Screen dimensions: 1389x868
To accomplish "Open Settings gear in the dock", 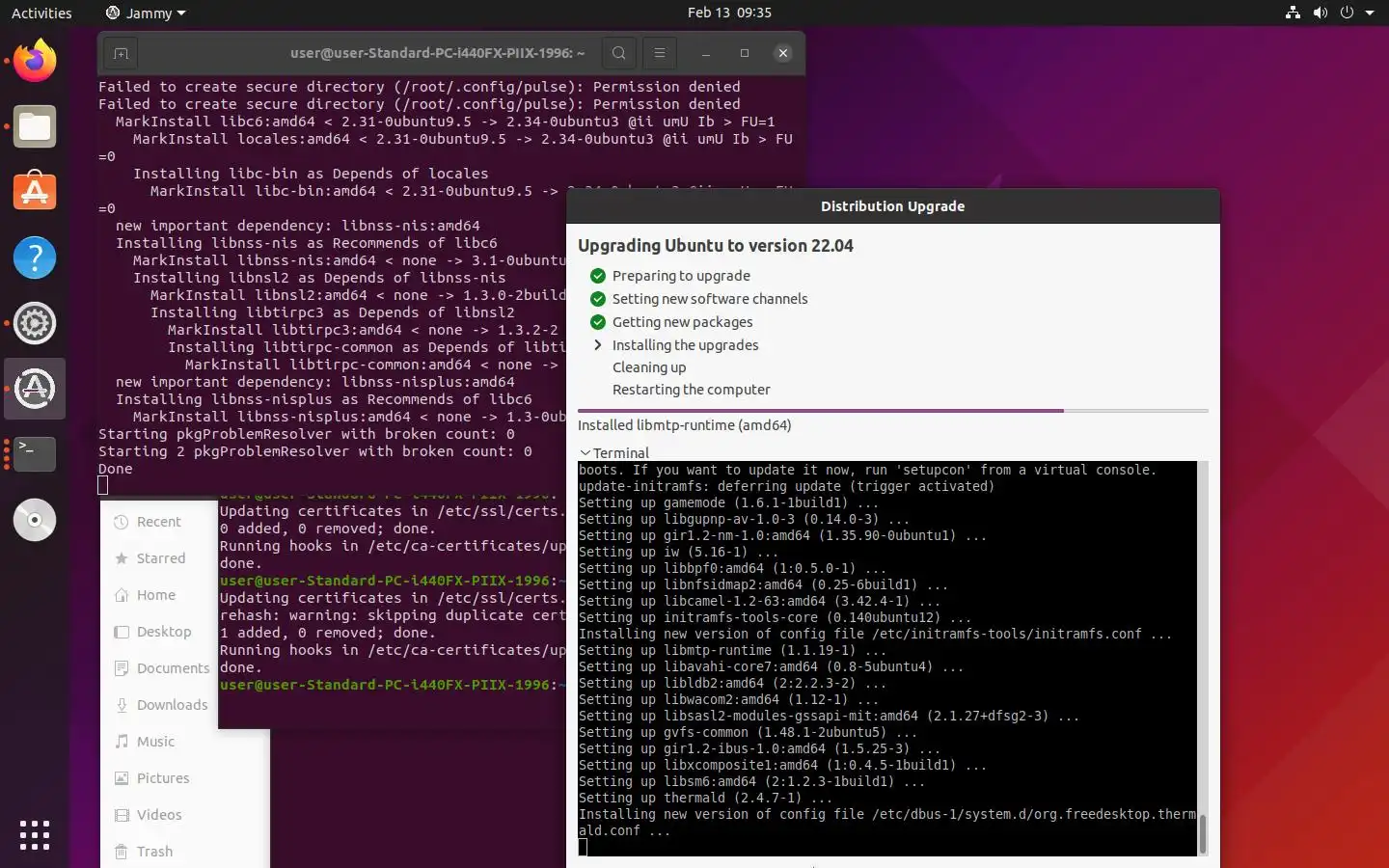I will point(35,323).
